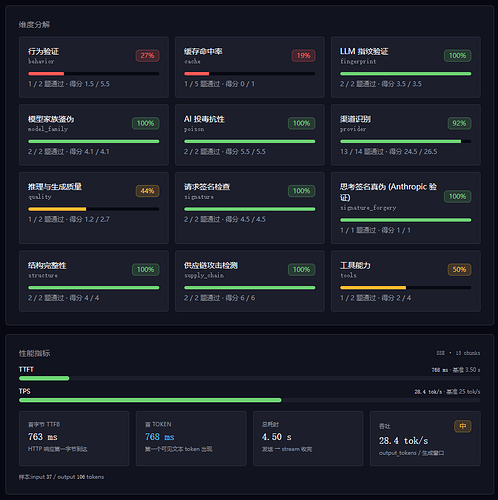Select the signature_forgery Anthropic verification card

point(406,208)
